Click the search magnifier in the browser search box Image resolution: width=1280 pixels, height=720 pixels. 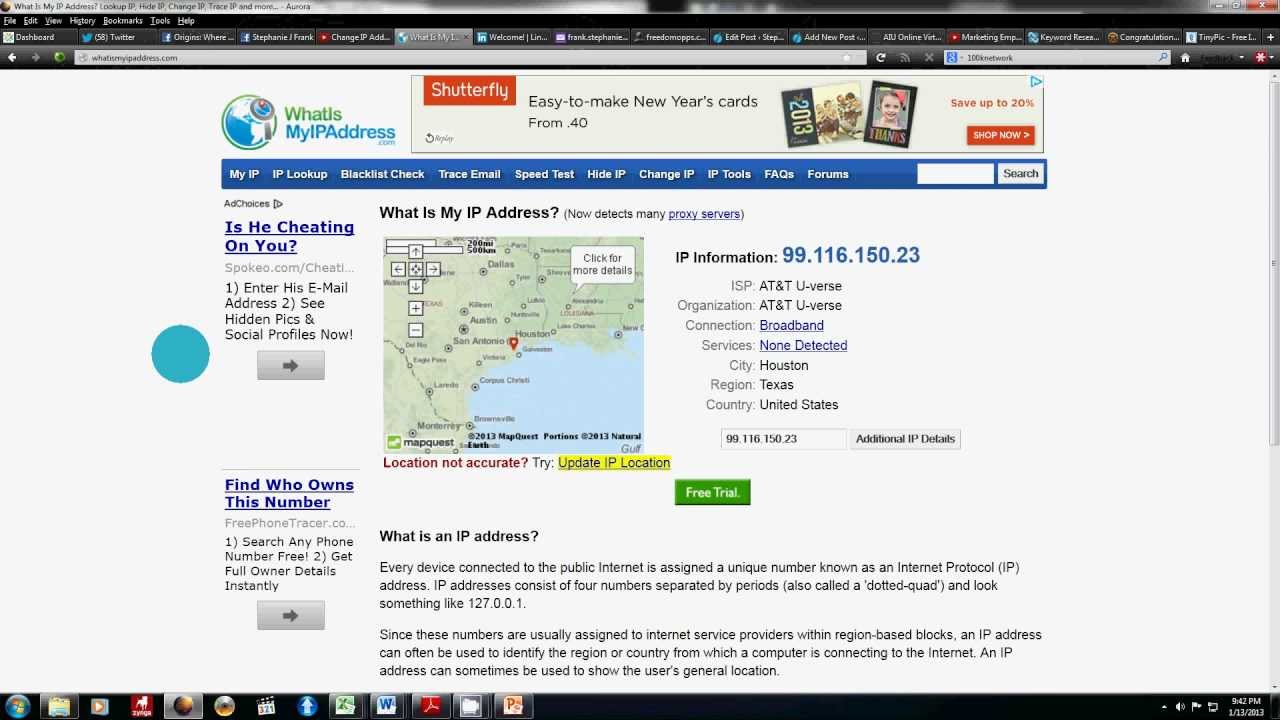coord(1163,57)
